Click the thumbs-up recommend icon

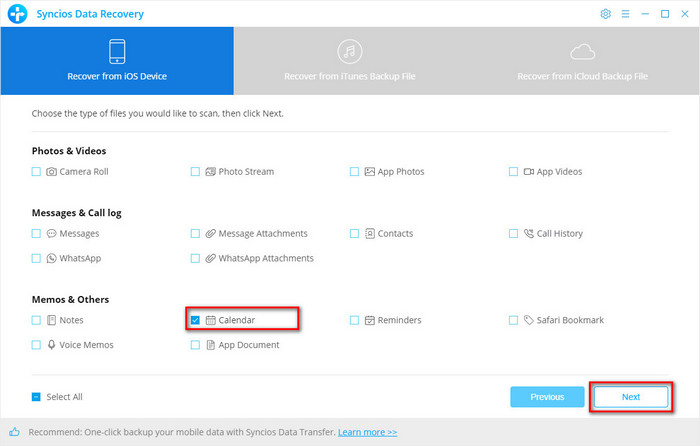(14, 432)
